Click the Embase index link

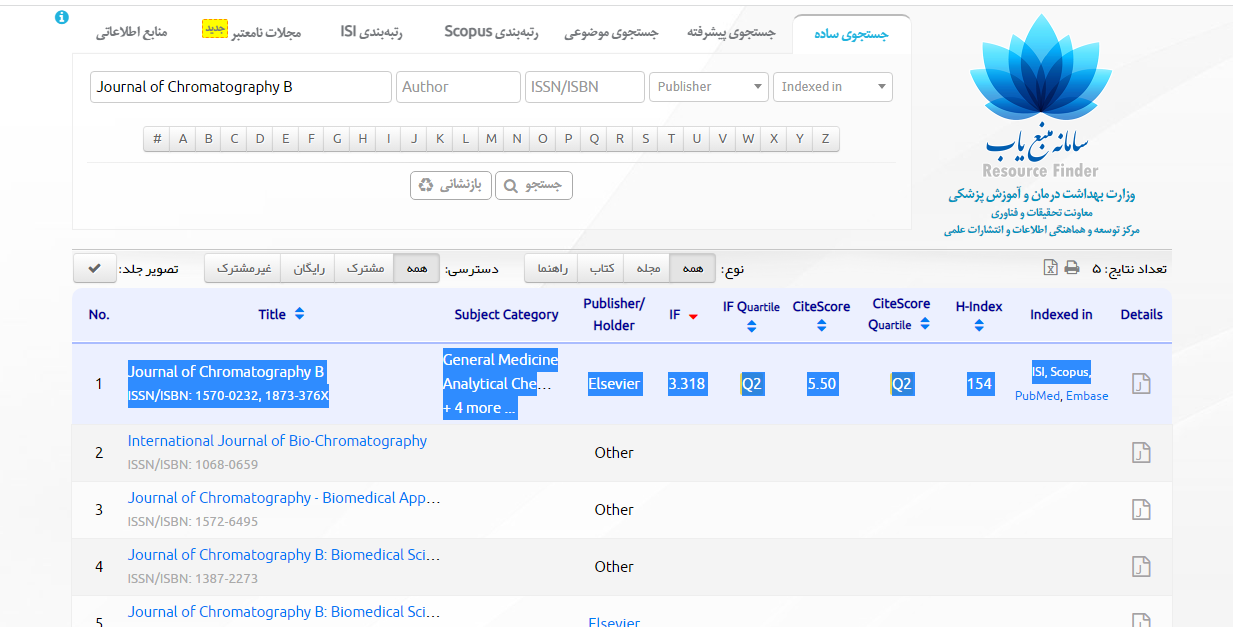point(1087,396)
